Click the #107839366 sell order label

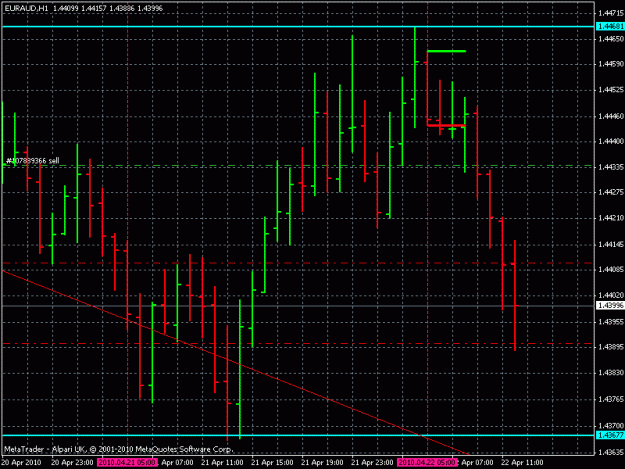point(33,161)
